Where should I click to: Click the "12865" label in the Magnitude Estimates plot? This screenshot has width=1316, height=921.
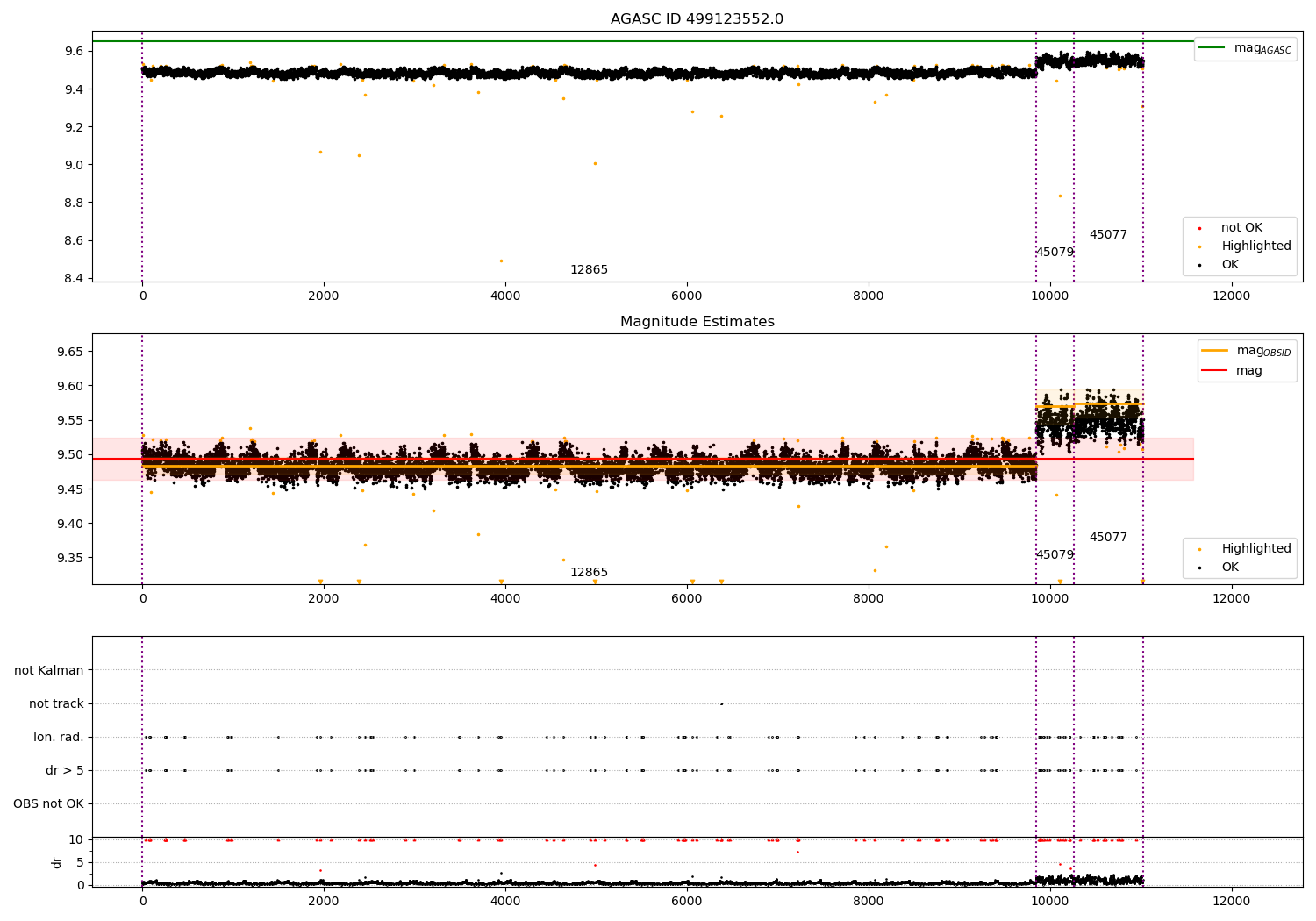(x=589, y=573)
